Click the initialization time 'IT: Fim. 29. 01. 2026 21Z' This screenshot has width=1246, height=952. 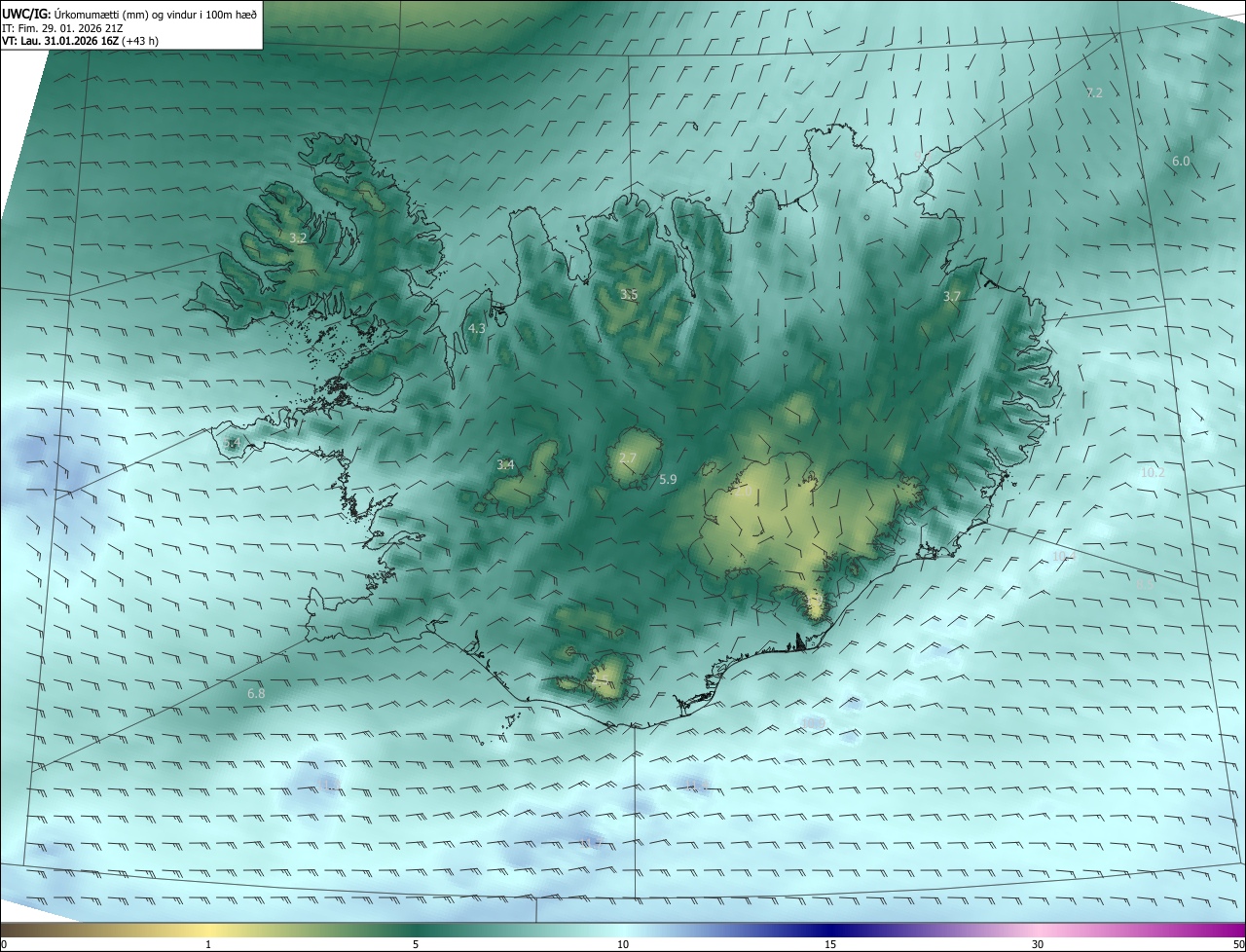[62, 28]
